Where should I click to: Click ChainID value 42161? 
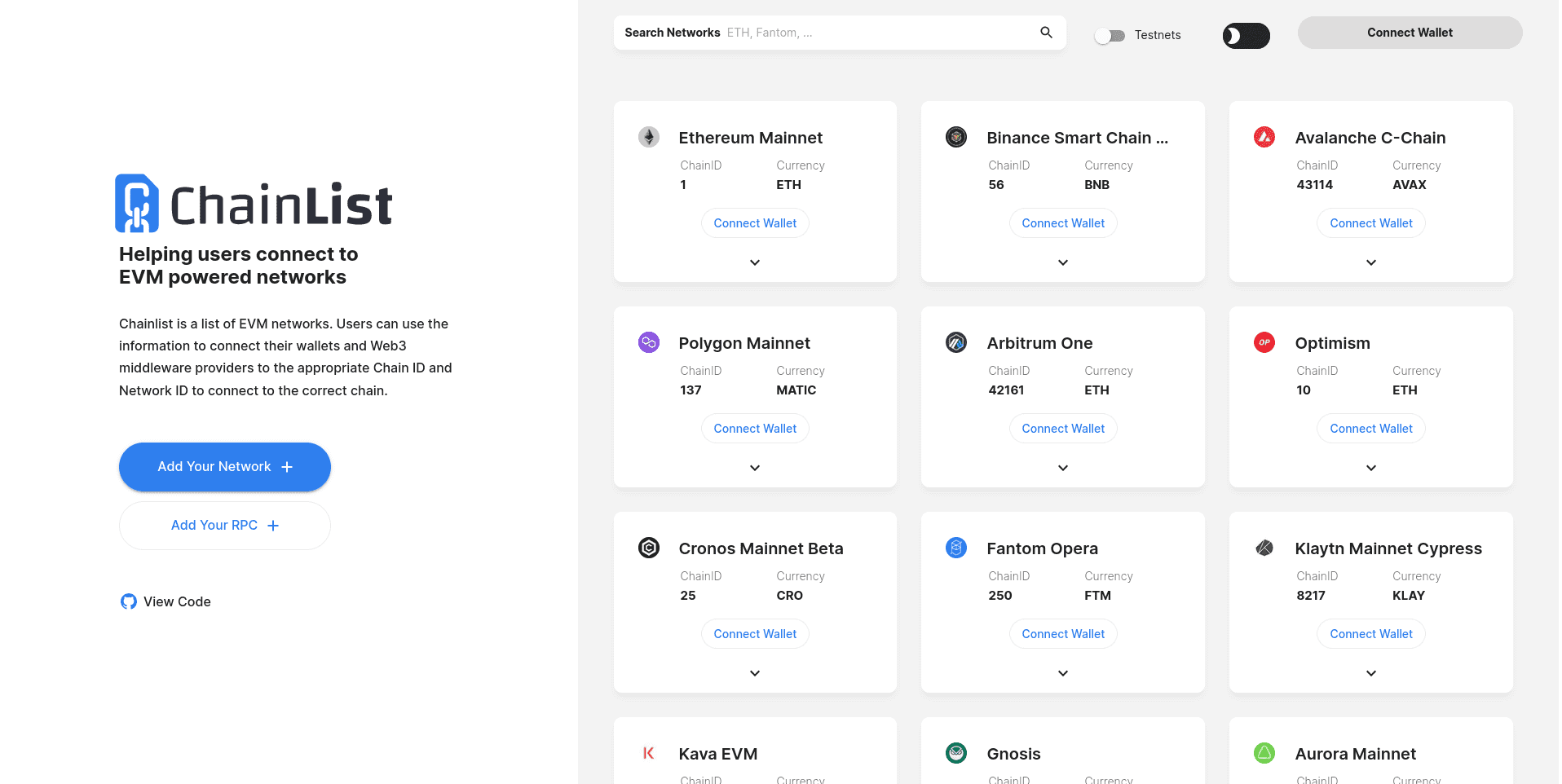pyautogui.click(x=1006, y=390)
